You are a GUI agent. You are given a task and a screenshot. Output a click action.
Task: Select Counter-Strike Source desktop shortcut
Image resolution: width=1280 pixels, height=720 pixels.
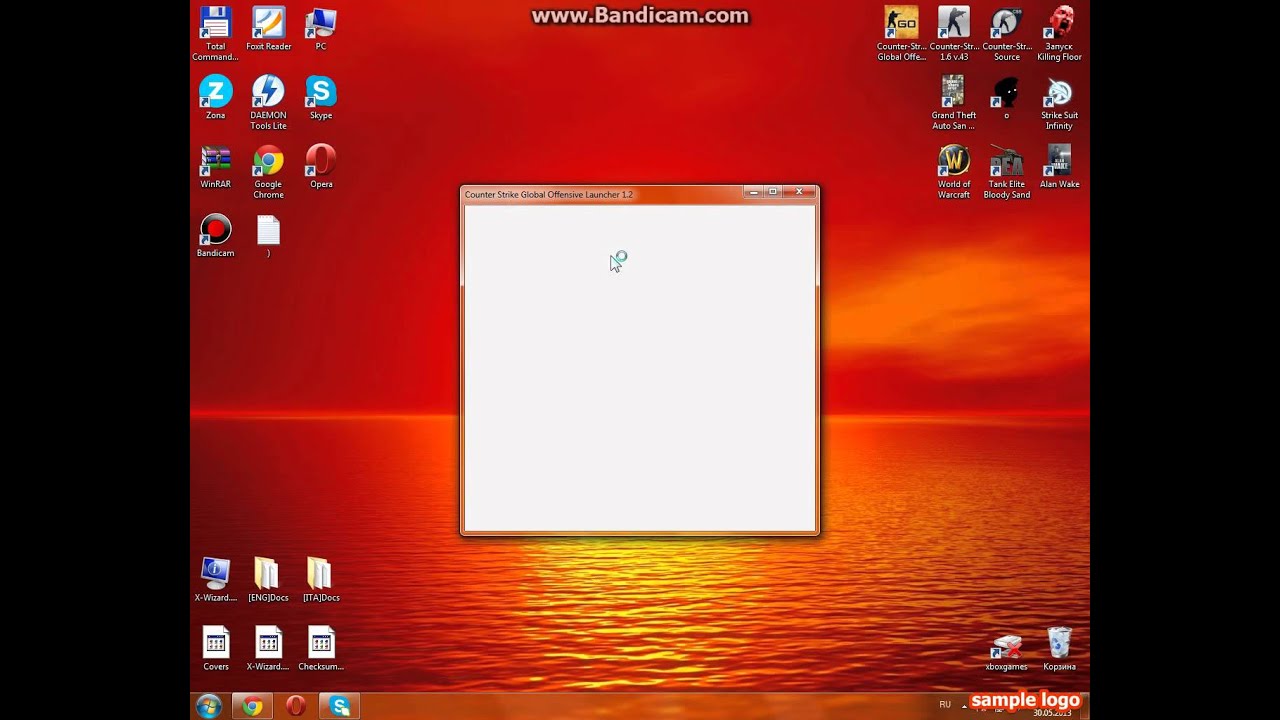[1006, 33]
